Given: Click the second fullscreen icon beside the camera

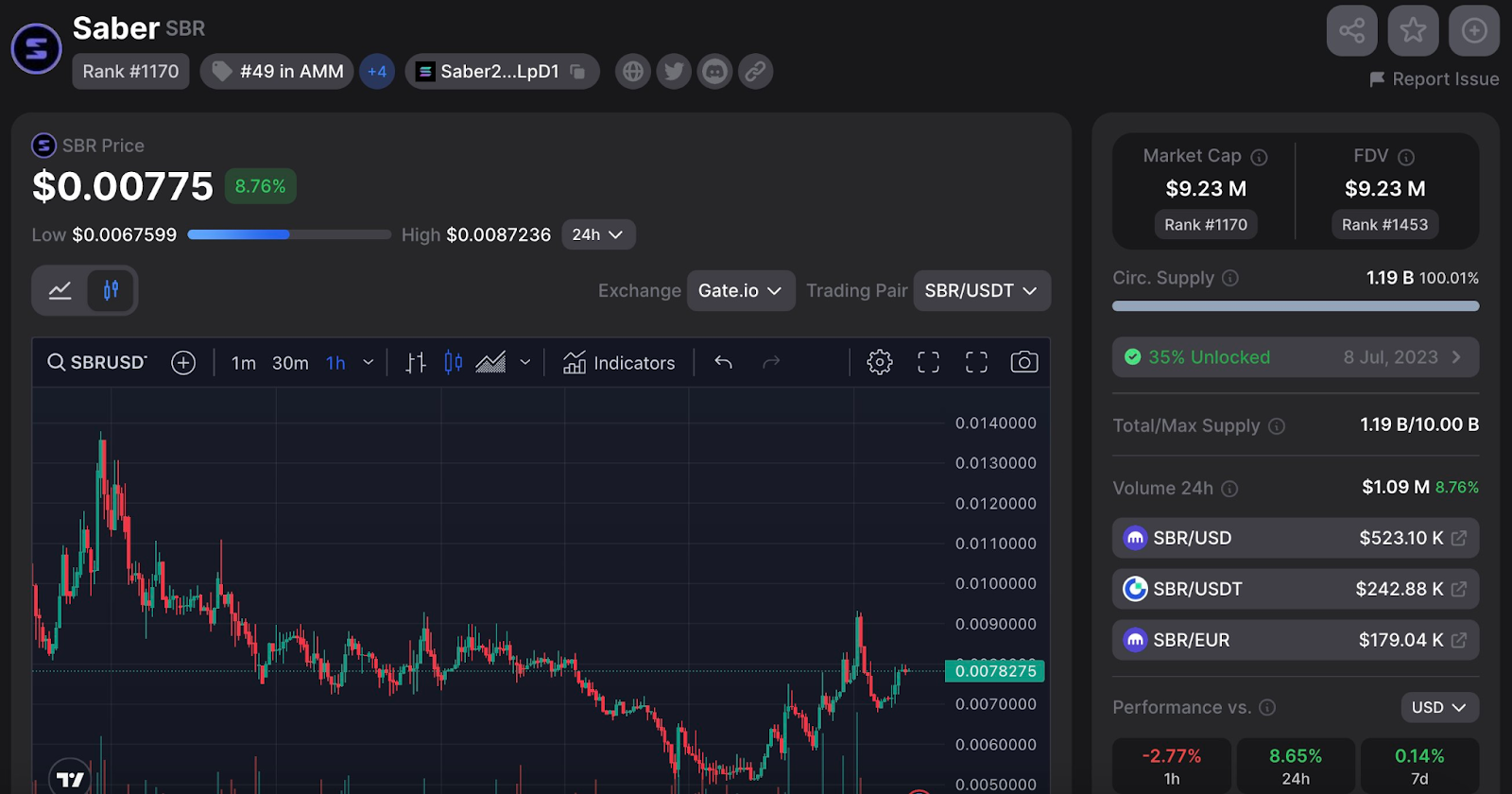Looking at the screenshot, I should click(x=976, y=363).
